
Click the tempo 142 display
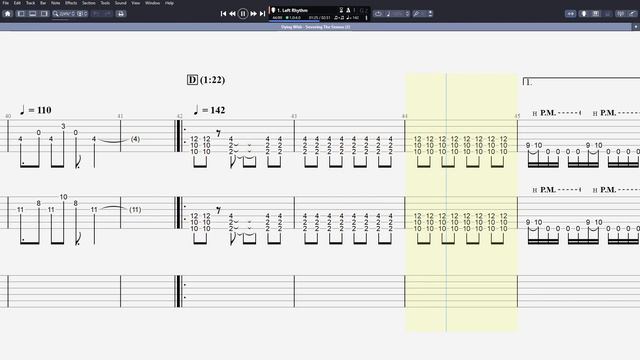pos(353,18)
